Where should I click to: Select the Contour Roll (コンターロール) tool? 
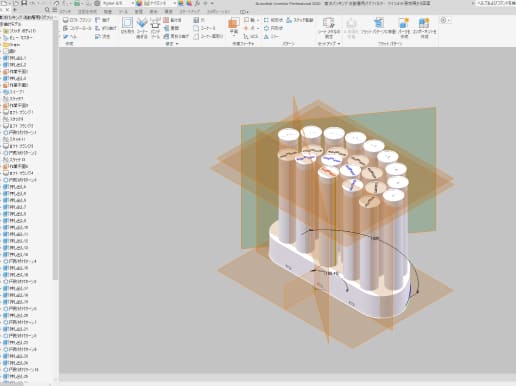coord(77,28)
